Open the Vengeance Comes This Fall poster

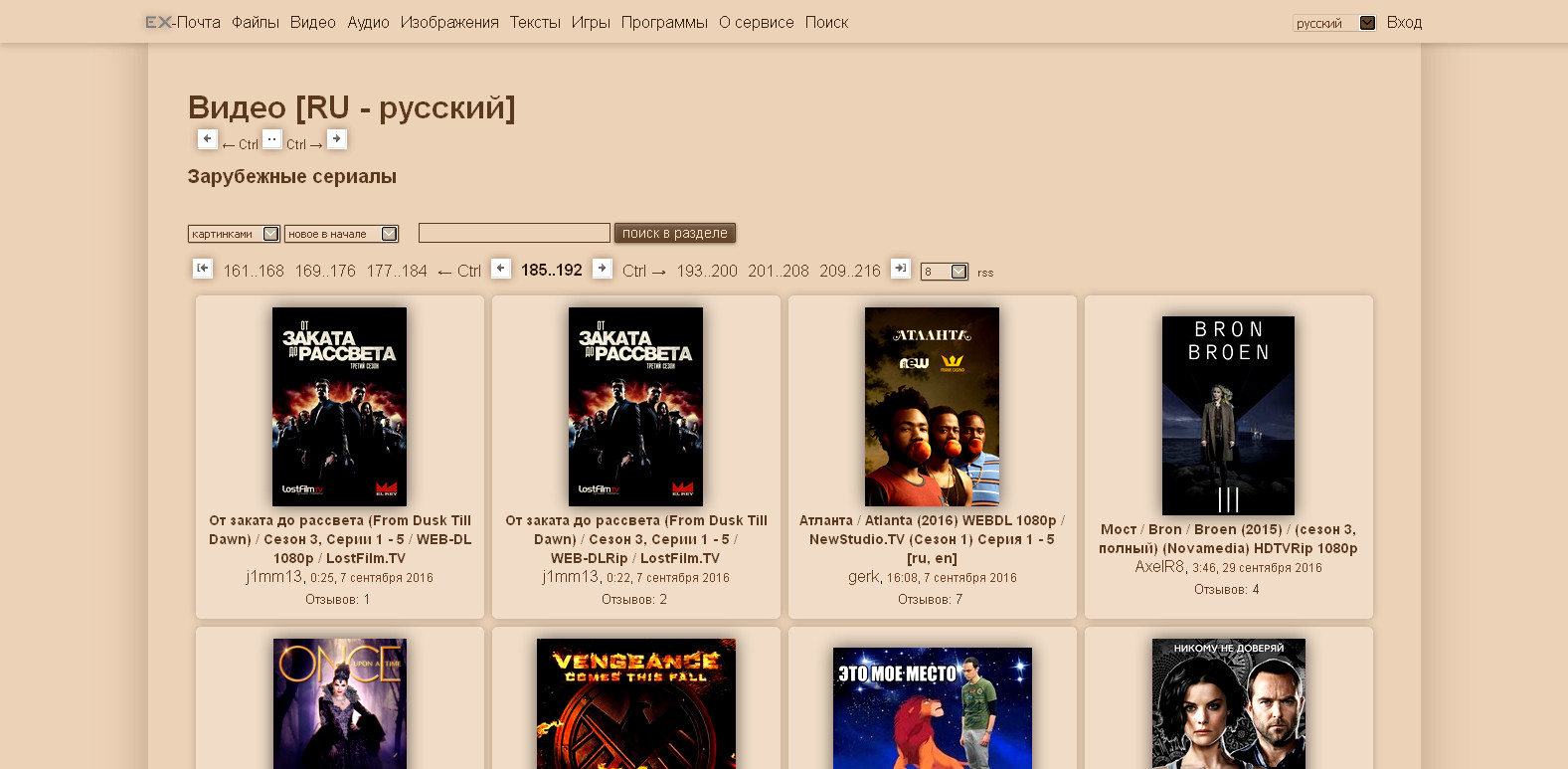[636, 703]
